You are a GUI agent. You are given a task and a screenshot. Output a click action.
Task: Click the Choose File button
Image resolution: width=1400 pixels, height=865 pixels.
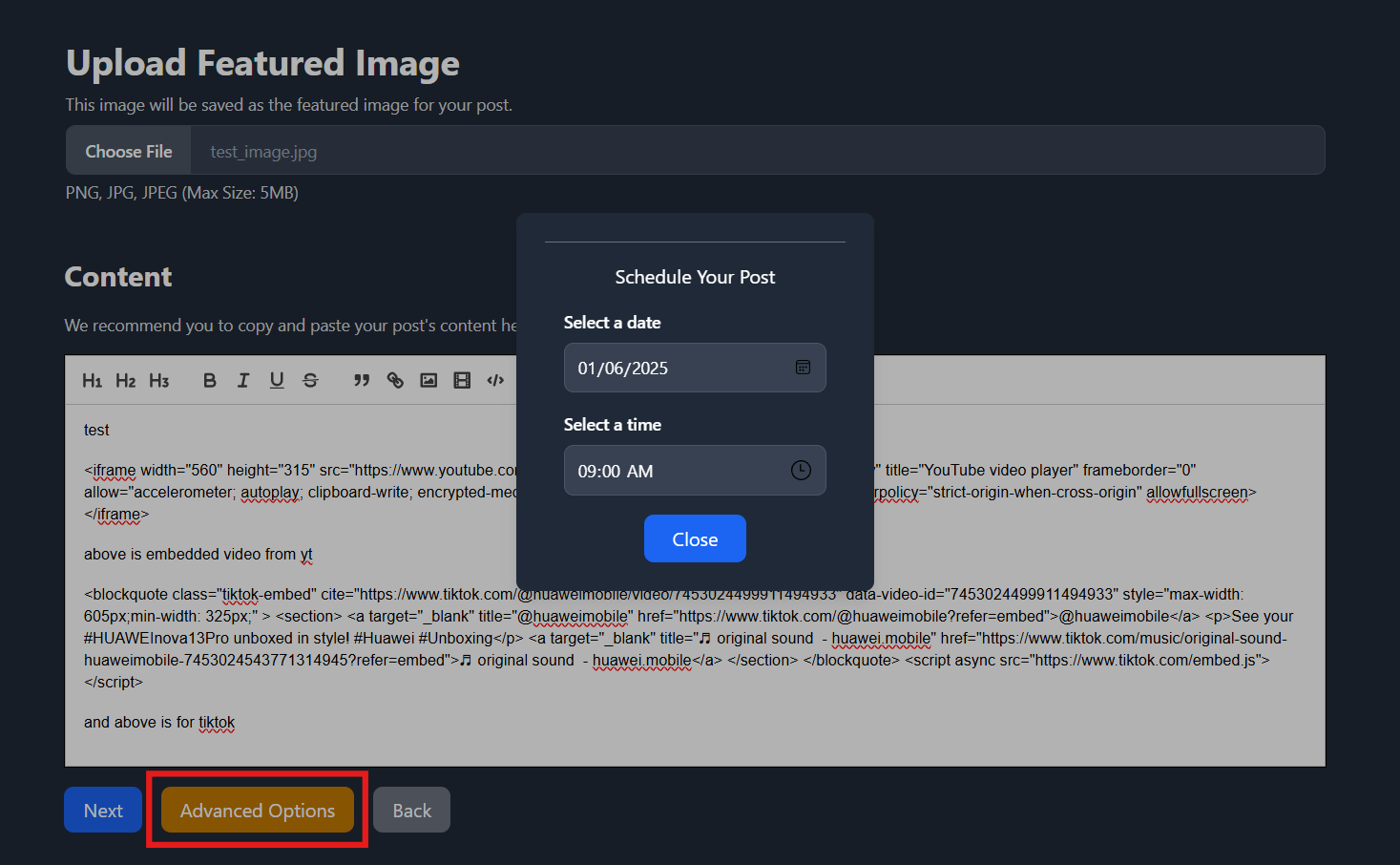pos(129,151)
